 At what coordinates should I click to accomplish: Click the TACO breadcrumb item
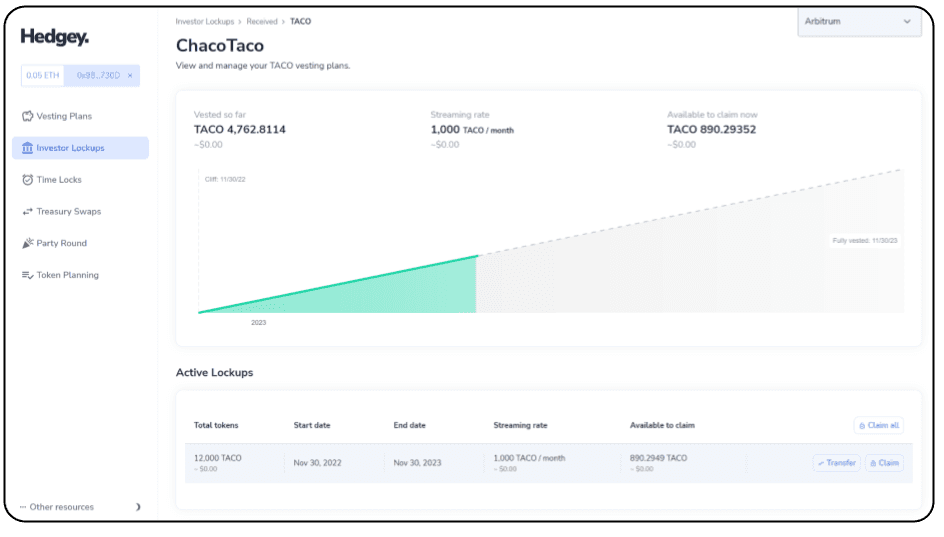[x=300, y=22]
